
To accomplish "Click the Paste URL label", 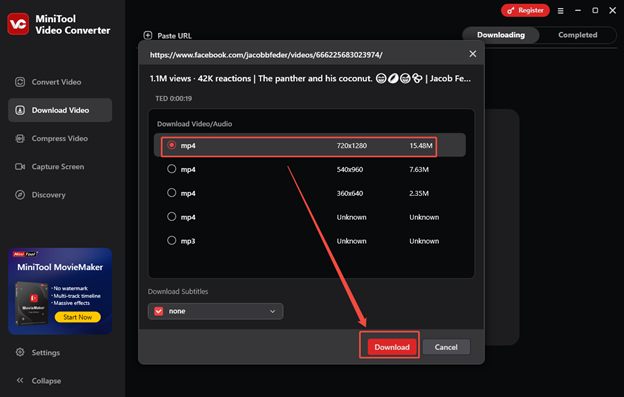I will click(174, 36).
